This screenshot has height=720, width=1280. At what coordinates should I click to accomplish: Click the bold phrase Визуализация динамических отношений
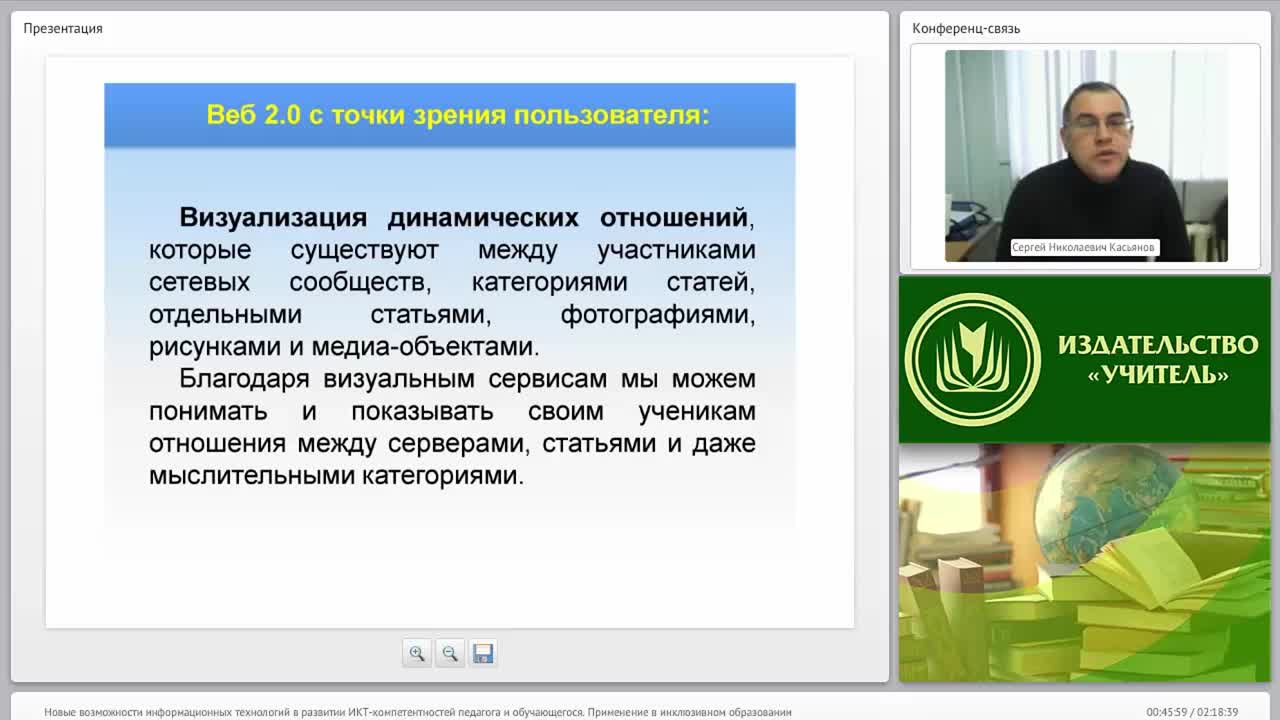[463, 217]
